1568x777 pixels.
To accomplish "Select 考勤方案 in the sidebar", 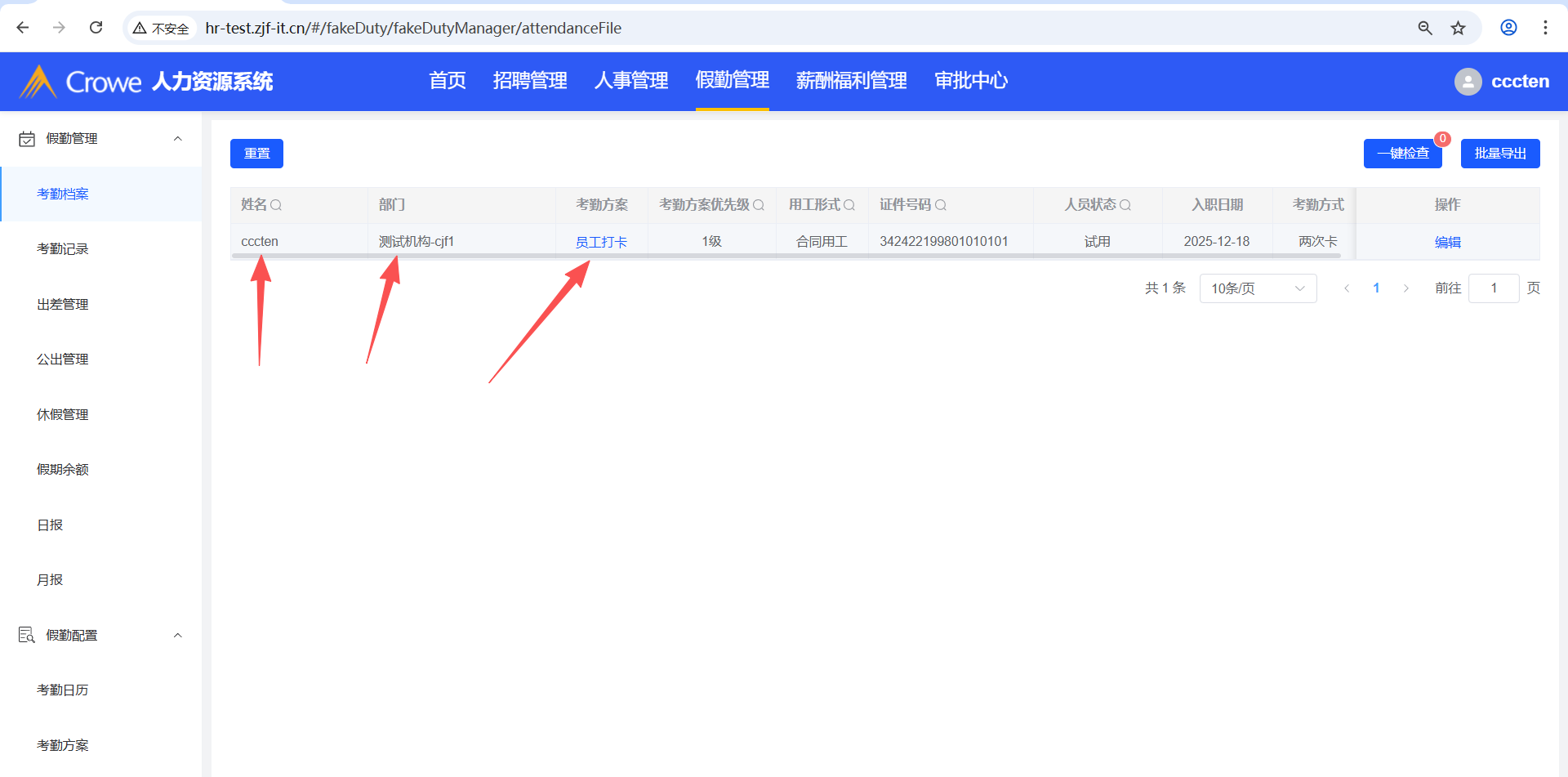I will click(101, 745).
